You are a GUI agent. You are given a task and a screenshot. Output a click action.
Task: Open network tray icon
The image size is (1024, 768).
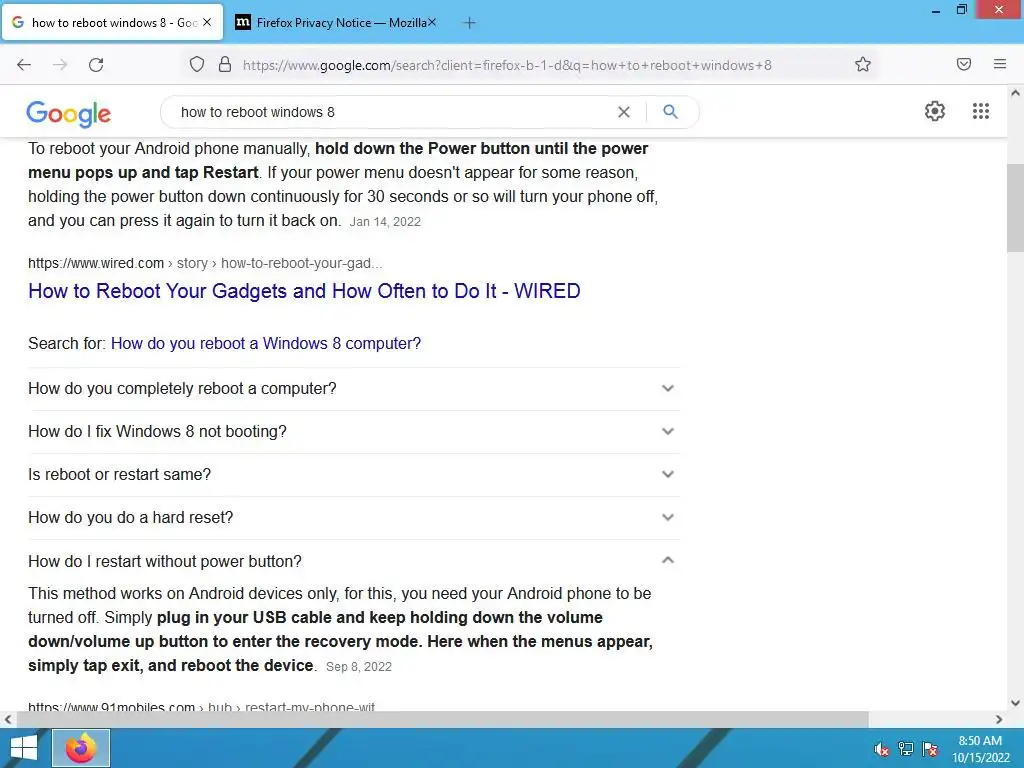906,749
